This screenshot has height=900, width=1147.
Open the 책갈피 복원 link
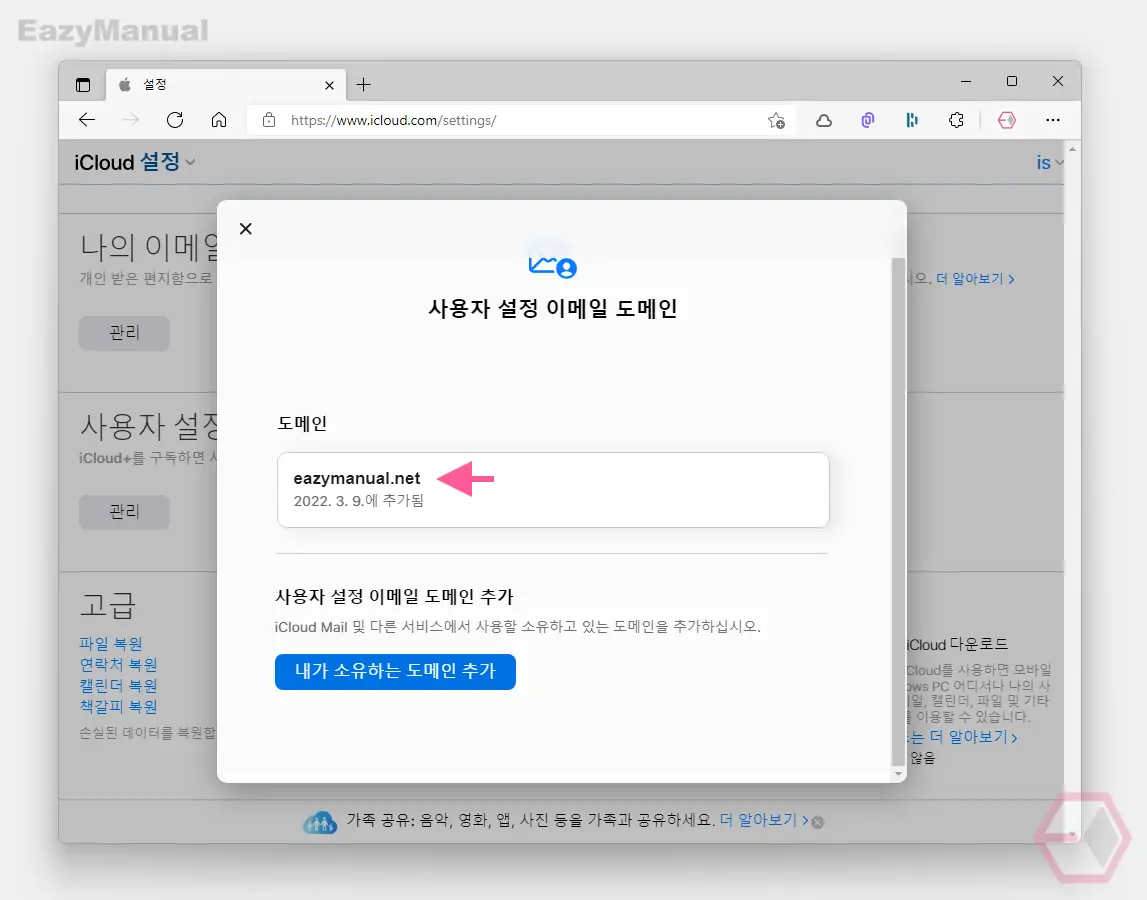click(x=119, y=707)
